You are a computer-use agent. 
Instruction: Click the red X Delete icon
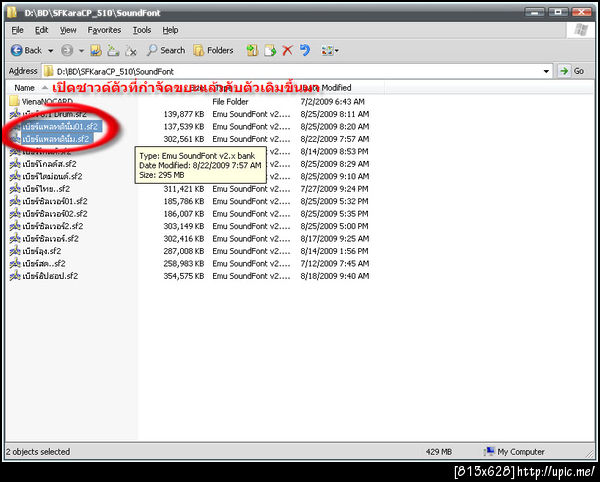(x=287, y=50)
